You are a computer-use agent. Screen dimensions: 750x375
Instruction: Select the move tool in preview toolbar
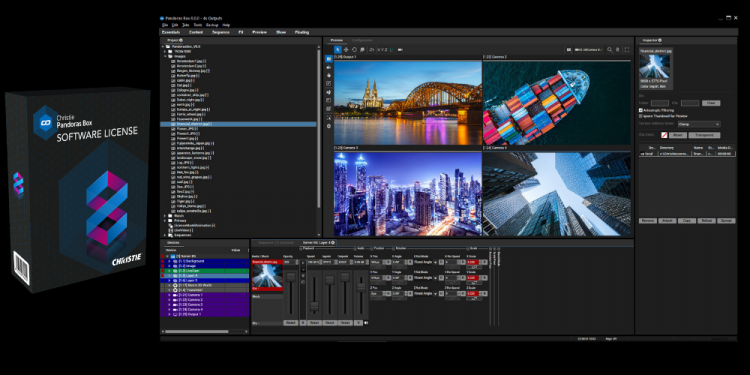[346, 50]
